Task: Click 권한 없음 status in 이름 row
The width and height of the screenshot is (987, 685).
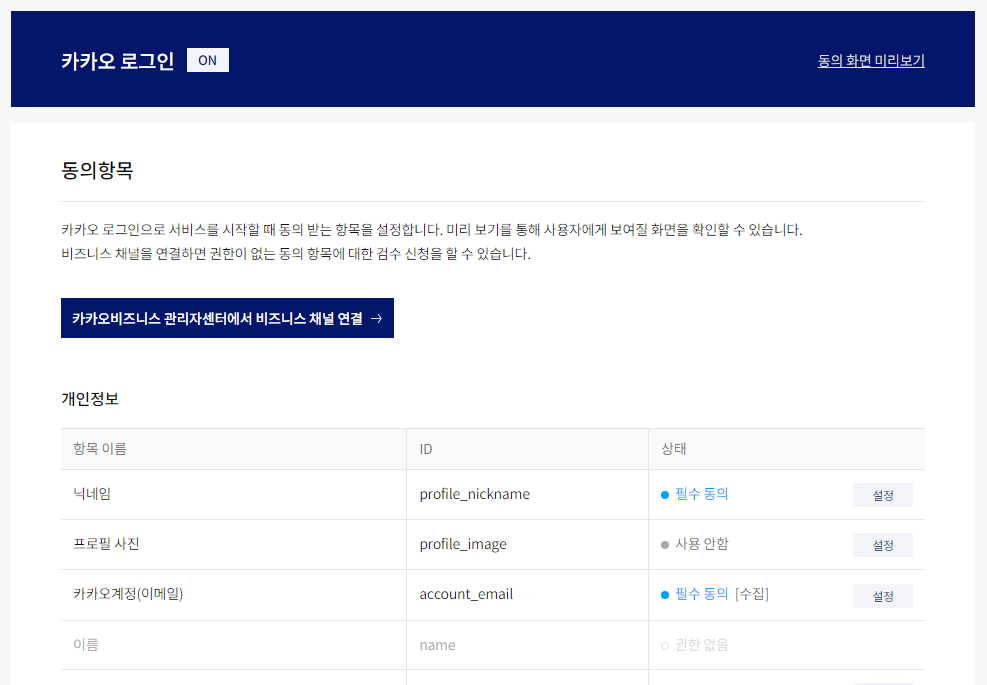Action: (x=694, y=645)
